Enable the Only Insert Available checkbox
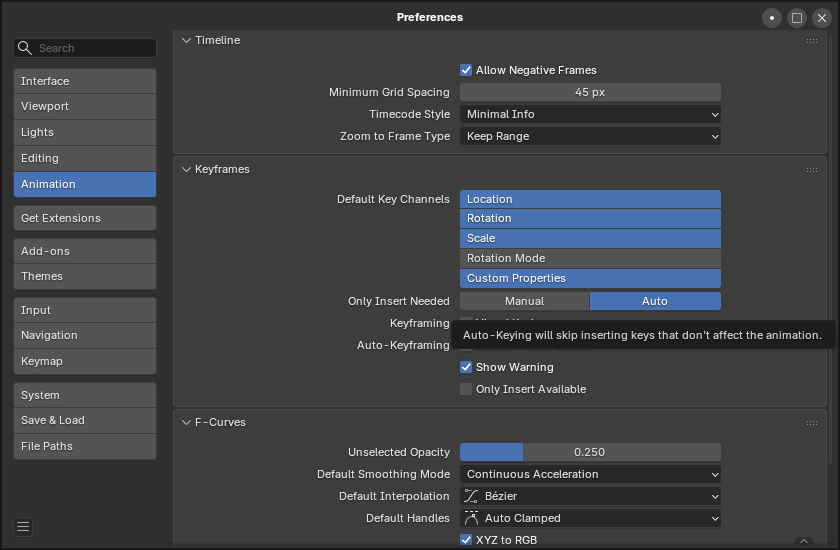This screenshot has height=550, width=840. click(x=466, y=389)
